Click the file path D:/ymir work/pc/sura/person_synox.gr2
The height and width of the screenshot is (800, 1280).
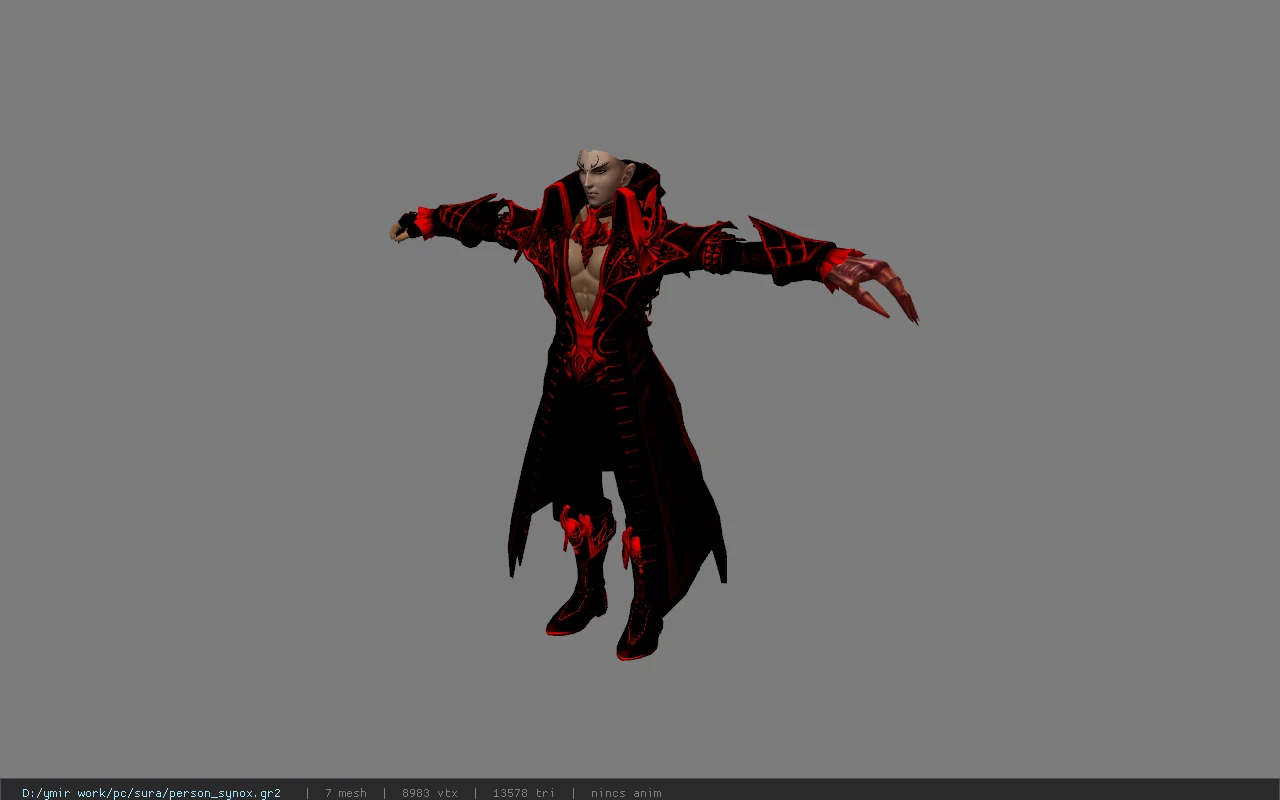click(x=151, y=793)
